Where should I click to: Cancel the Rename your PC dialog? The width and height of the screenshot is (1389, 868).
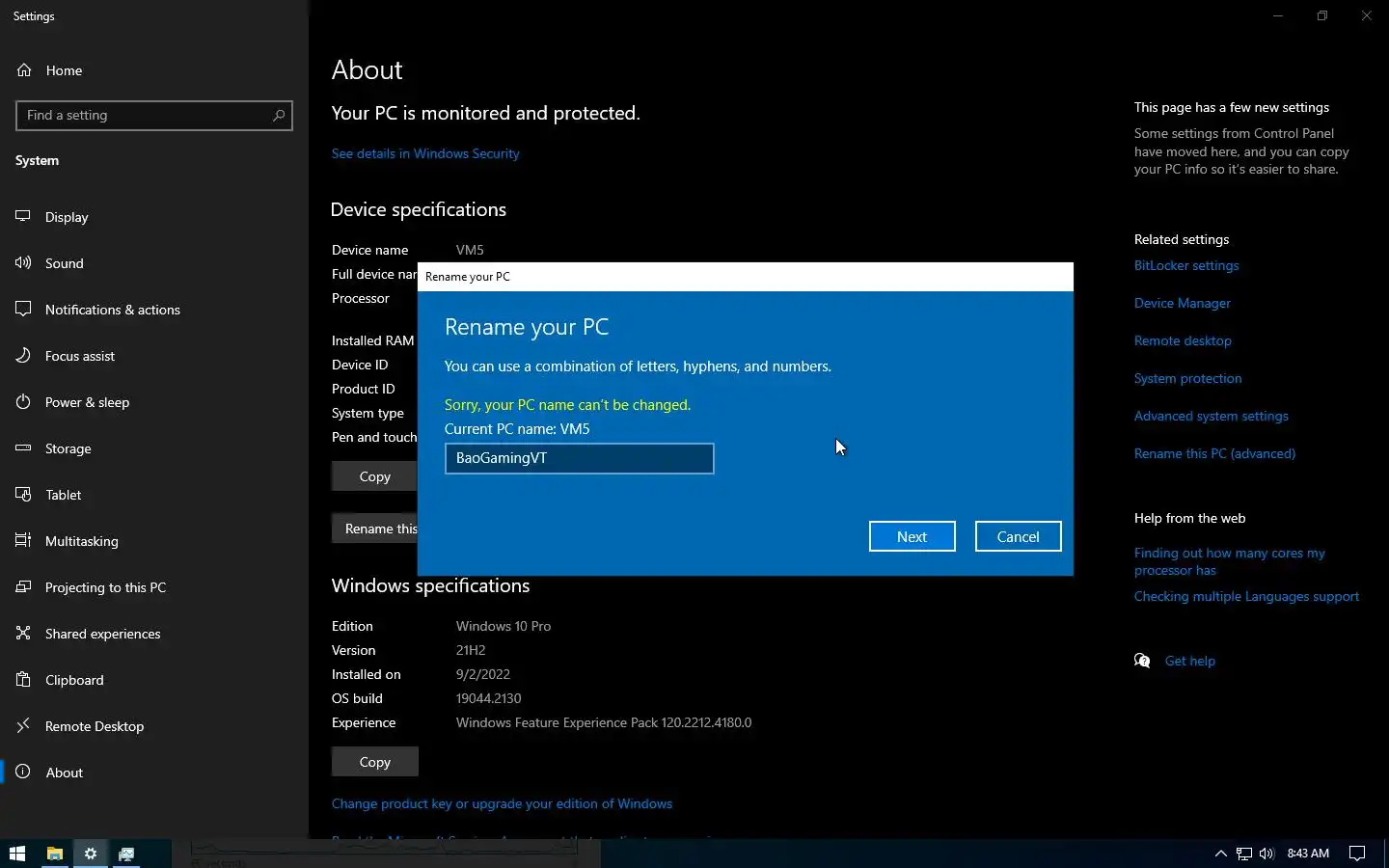pyautogui.click(x=1018, y=536)
